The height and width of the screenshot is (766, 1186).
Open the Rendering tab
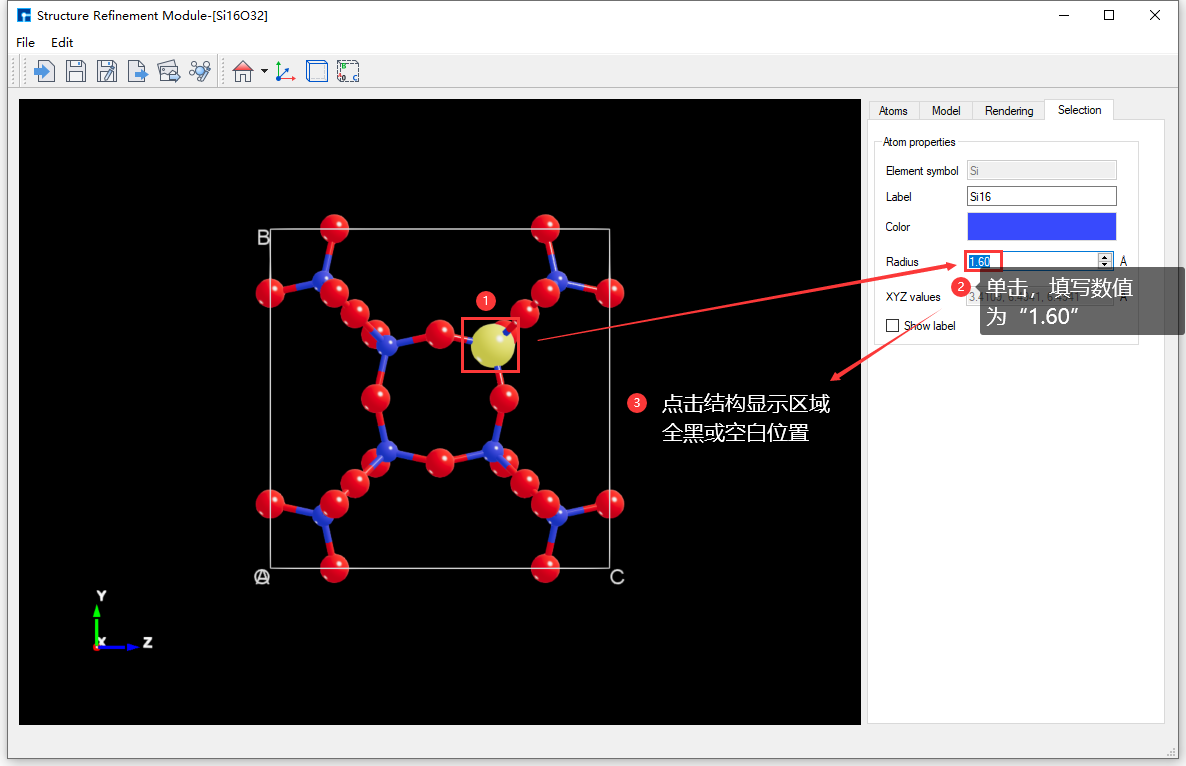tap(1008, 110)
